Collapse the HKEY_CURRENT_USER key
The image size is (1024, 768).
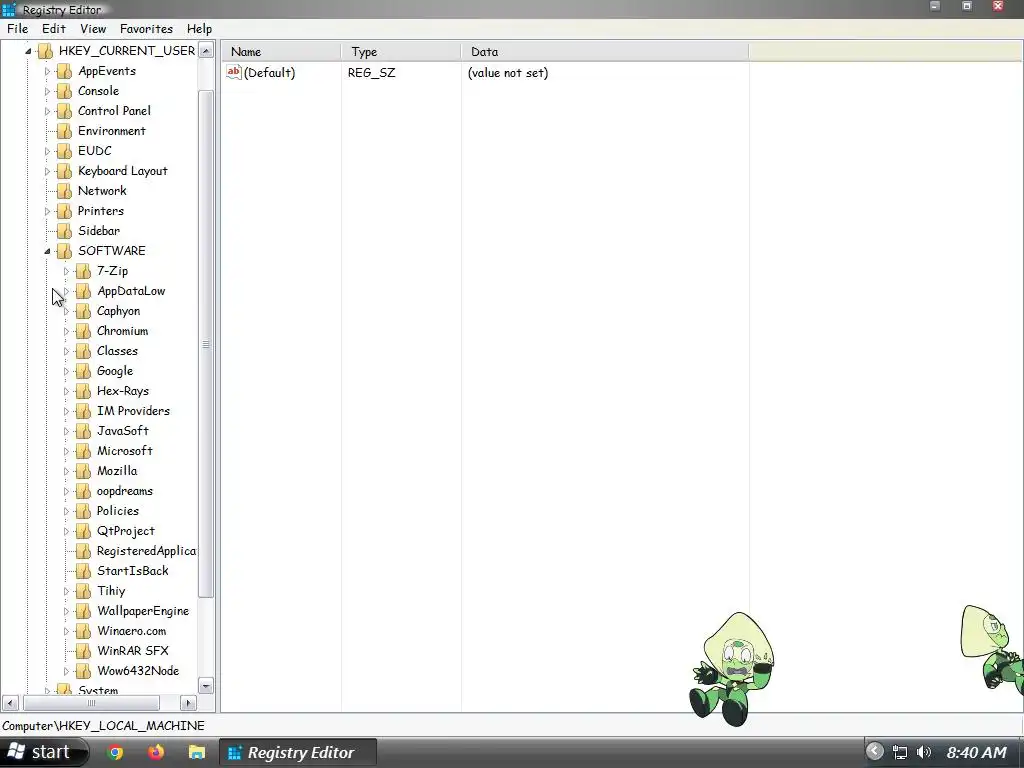tap(28, 51)
